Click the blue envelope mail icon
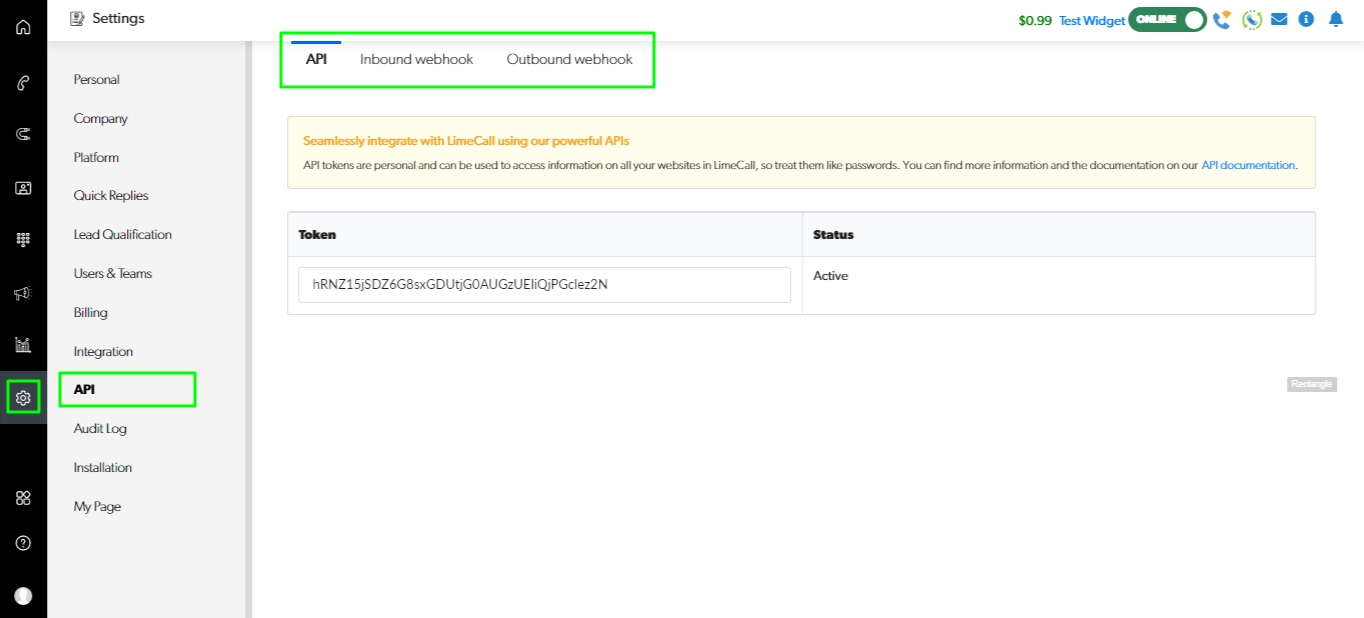 click(1279, 19)
